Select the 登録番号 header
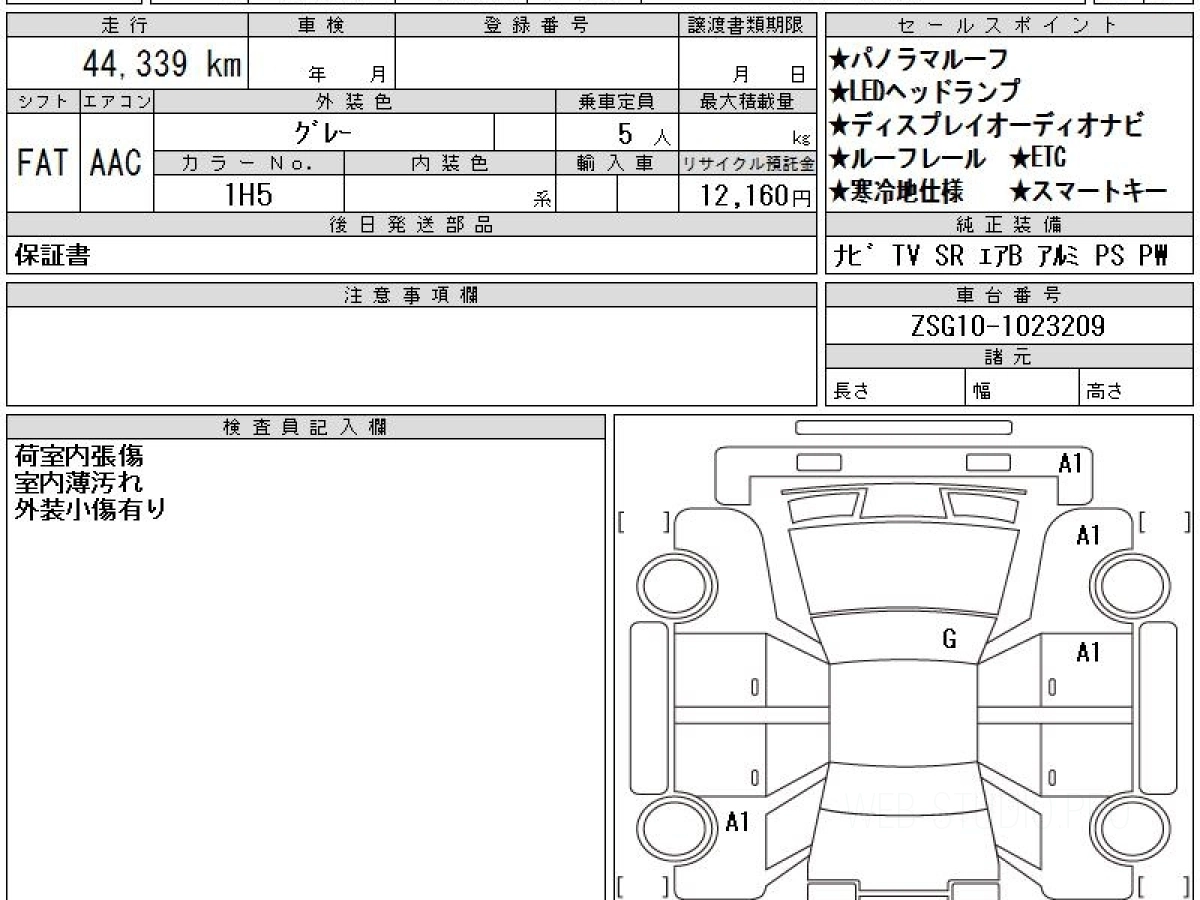Viewport: 1200px width, 900px height. click(537, 26)
